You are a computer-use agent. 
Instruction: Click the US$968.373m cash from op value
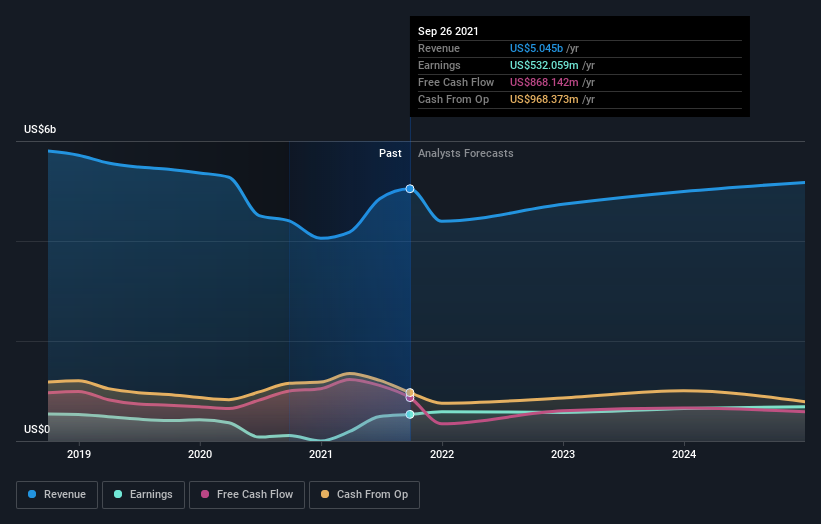544,99
